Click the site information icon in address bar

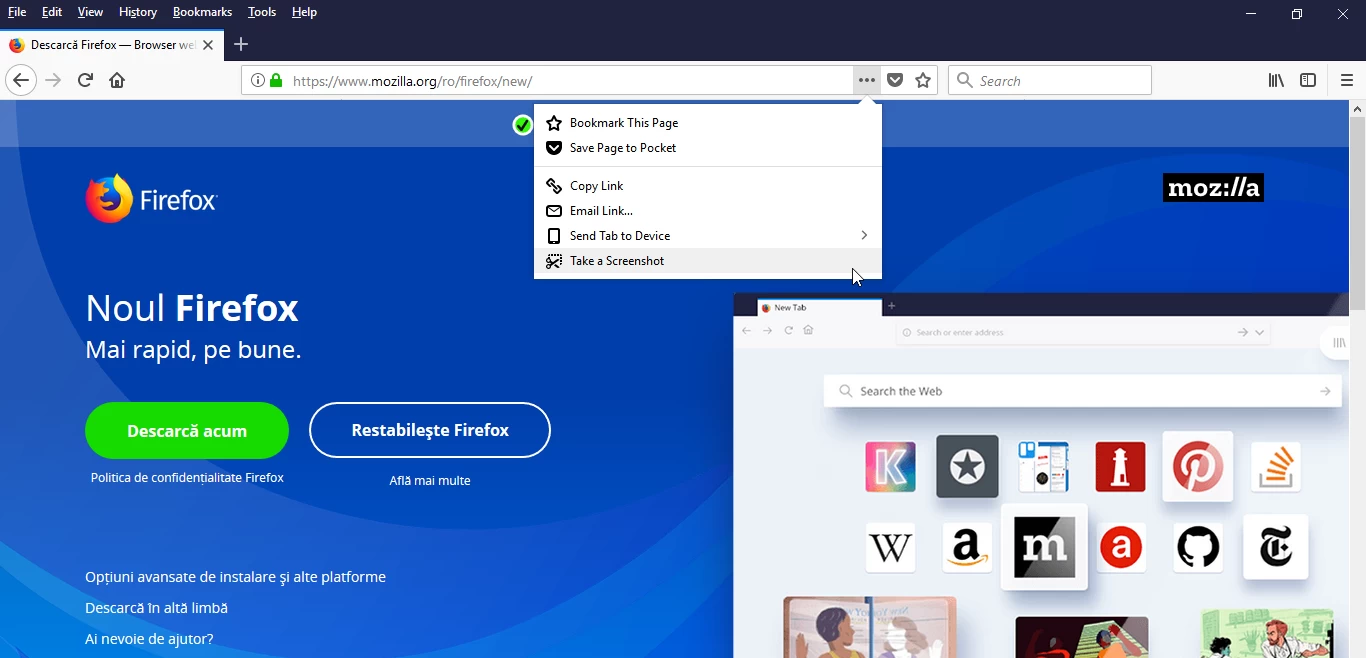point(257,80)
